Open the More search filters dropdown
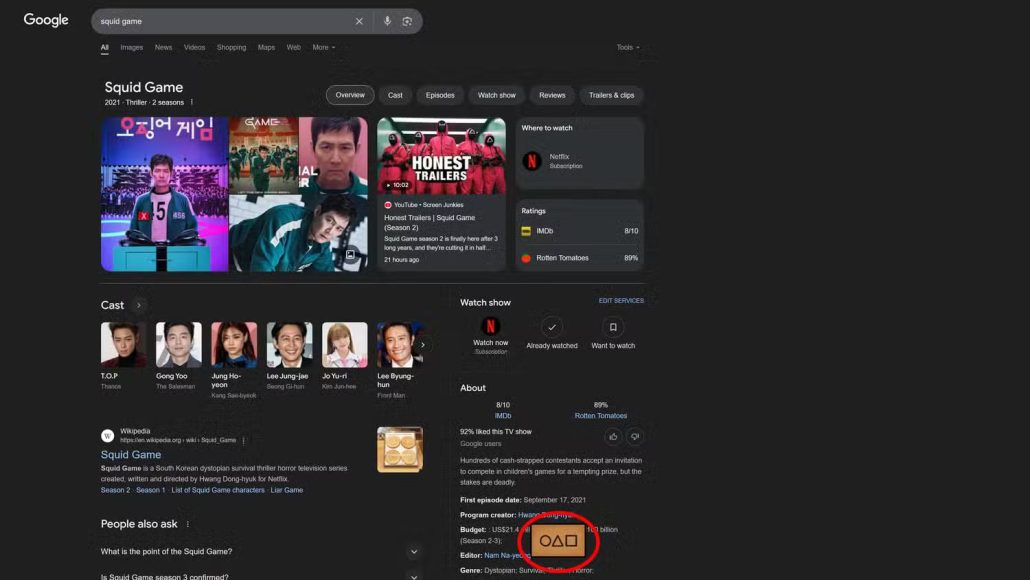 point(323,47)
